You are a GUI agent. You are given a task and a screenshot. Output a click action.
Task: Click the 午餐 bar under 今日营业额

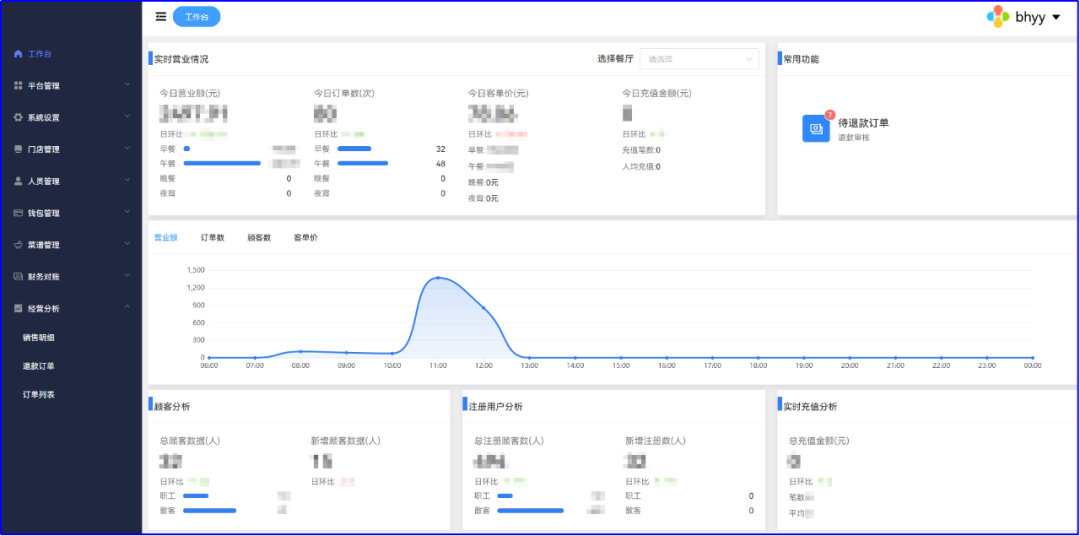point(222,163)
